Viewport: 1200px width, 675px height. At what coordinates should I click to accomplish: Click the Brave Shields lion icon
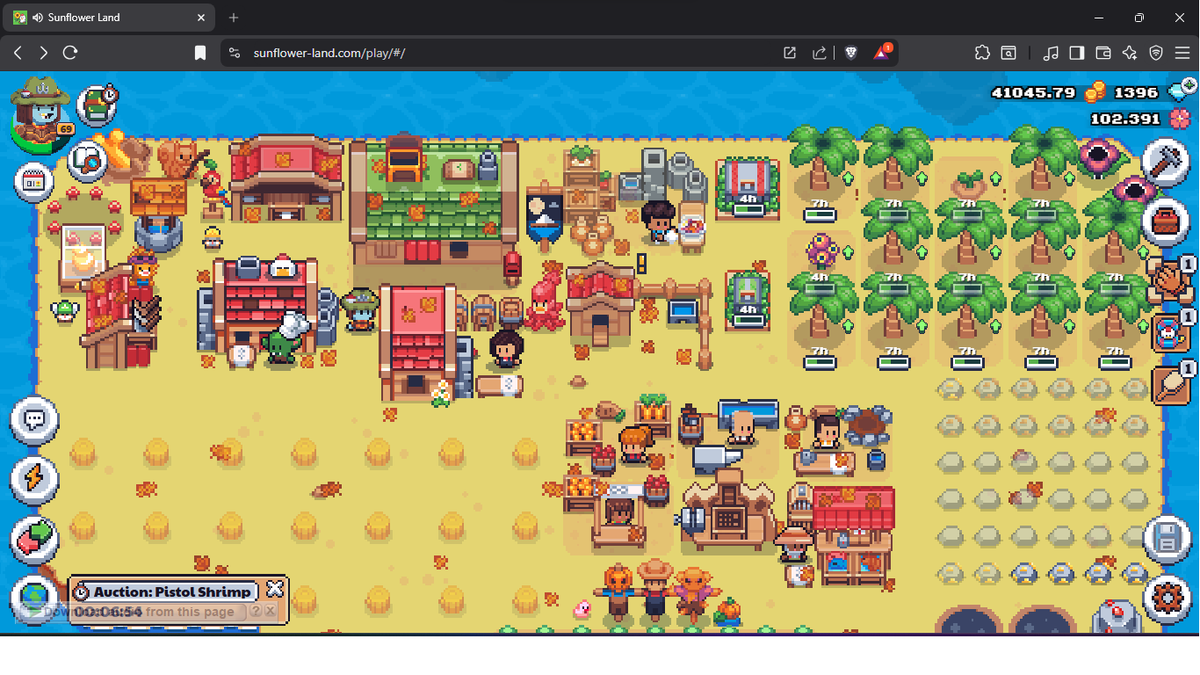pyautogui.click(x=851, y=53)
